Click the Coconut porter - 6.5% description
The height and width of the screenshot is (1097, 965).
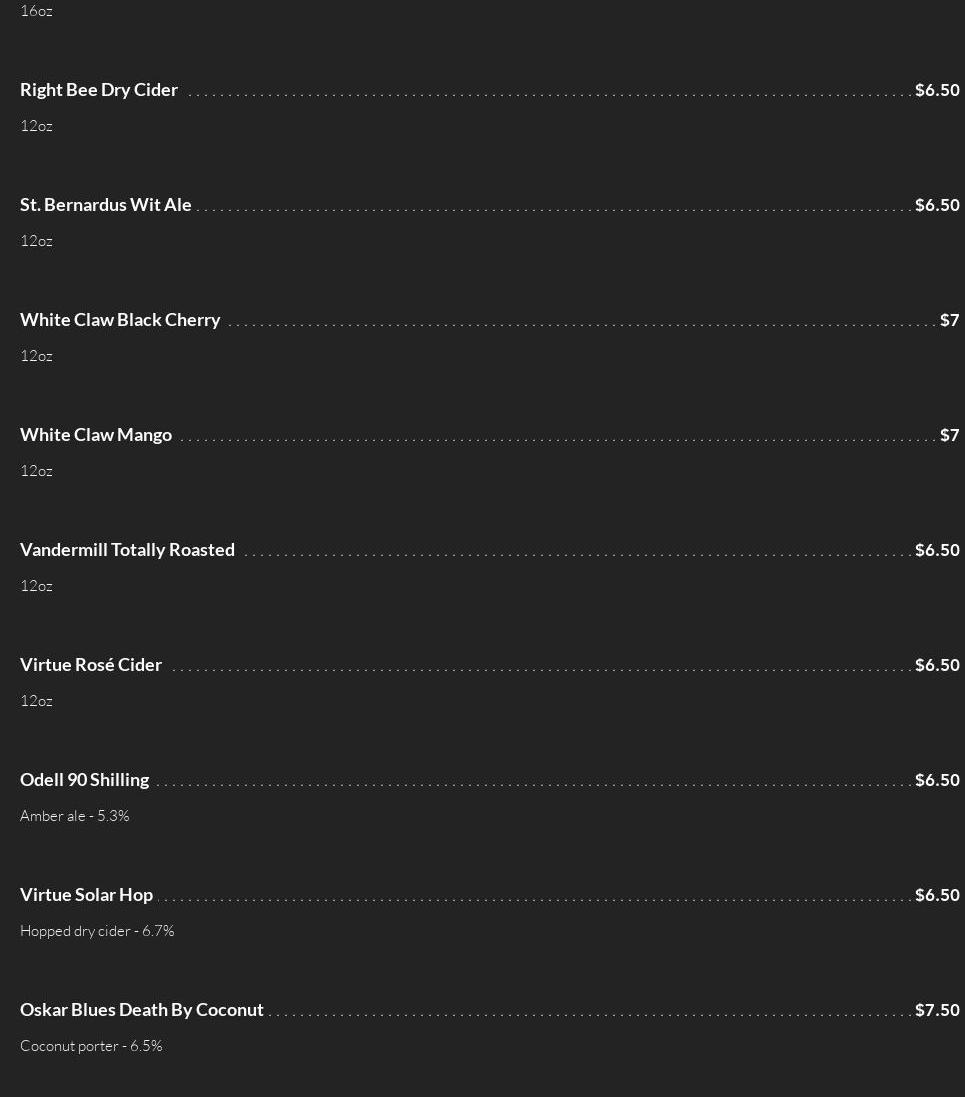click(92, 1046)
